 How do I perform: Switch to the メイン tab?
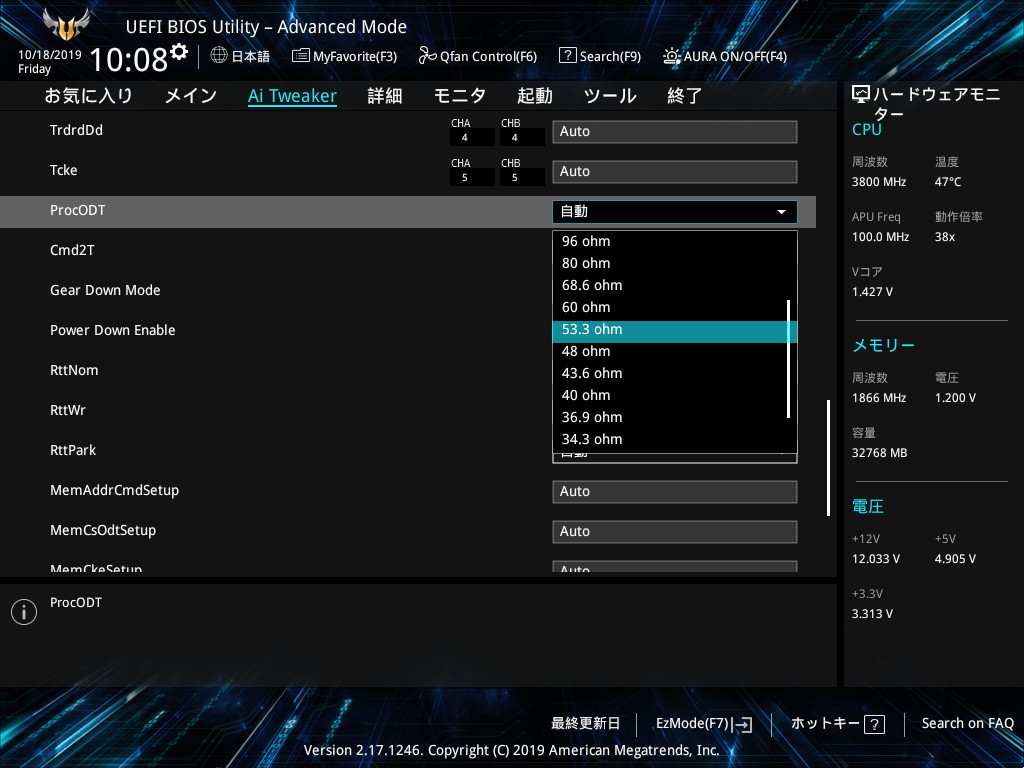[x=190, y=96]
